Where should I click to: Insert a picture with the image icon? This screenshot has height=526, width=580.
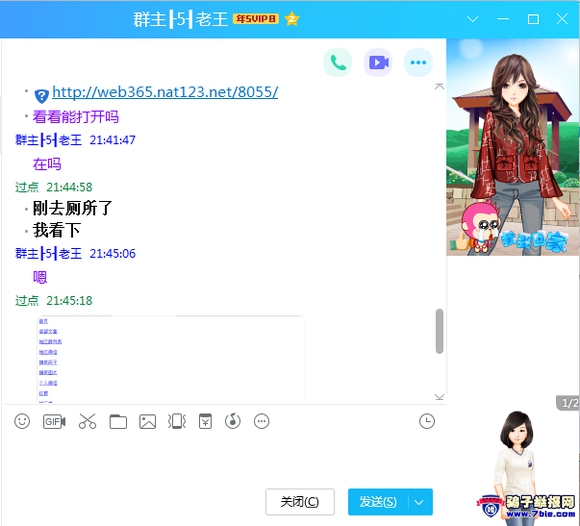coord(148,422)
